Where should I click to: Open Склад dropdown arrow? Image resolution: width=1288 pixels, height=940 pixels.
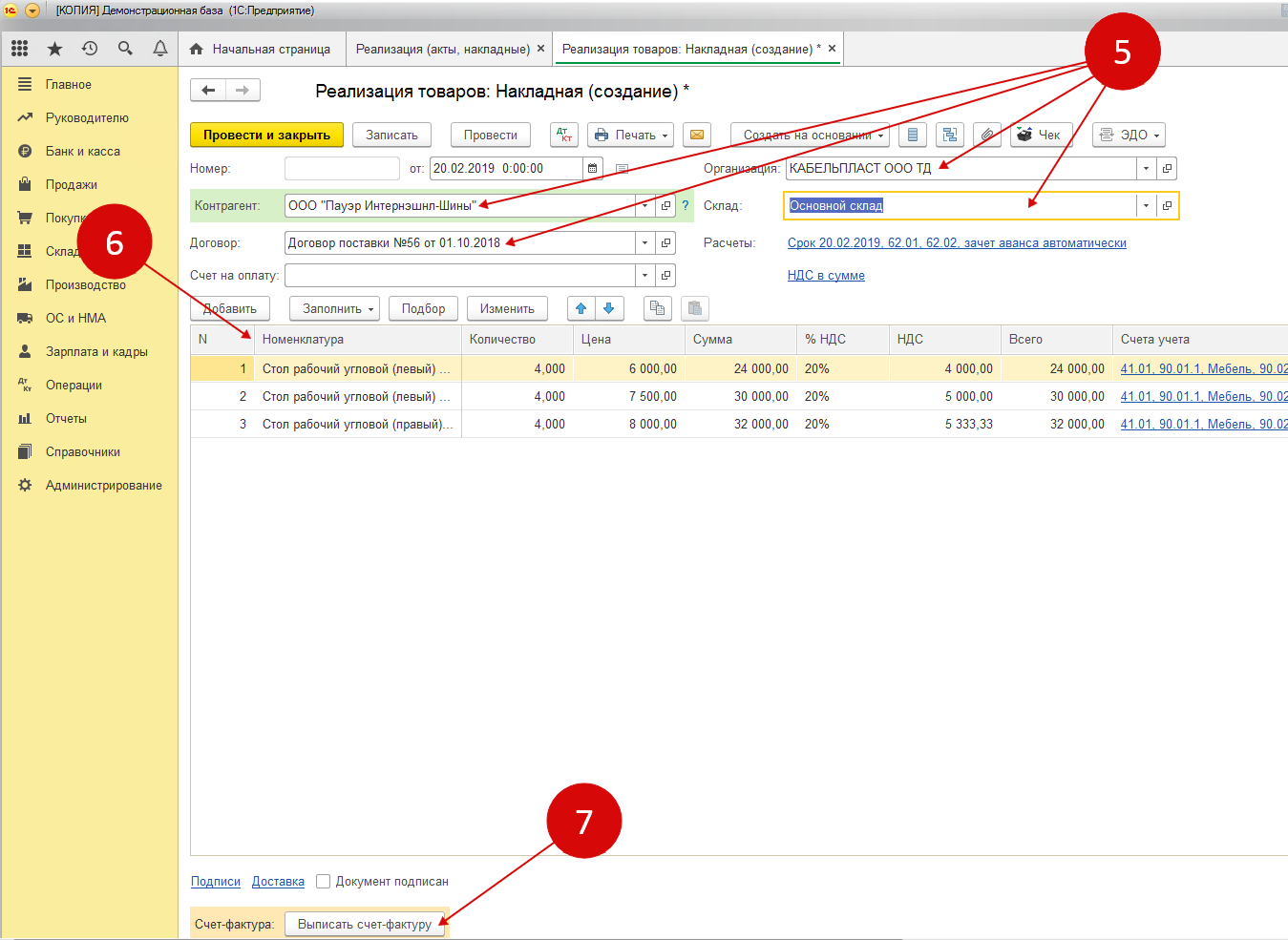[1146, 205]
